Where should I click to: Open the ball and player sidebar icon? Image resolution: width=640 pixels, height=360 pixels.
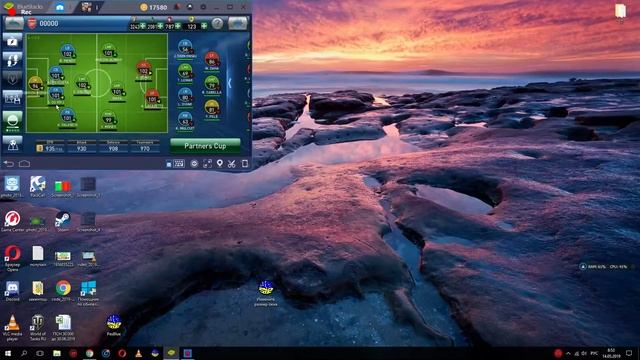point(12,144)
